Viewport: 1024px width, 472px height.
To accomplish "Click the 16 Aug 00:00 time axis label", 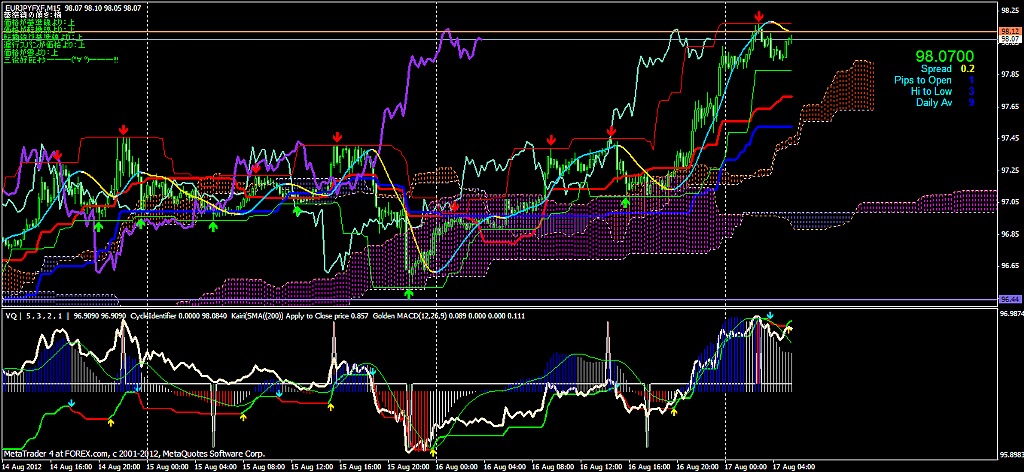I will pos(458,466).
